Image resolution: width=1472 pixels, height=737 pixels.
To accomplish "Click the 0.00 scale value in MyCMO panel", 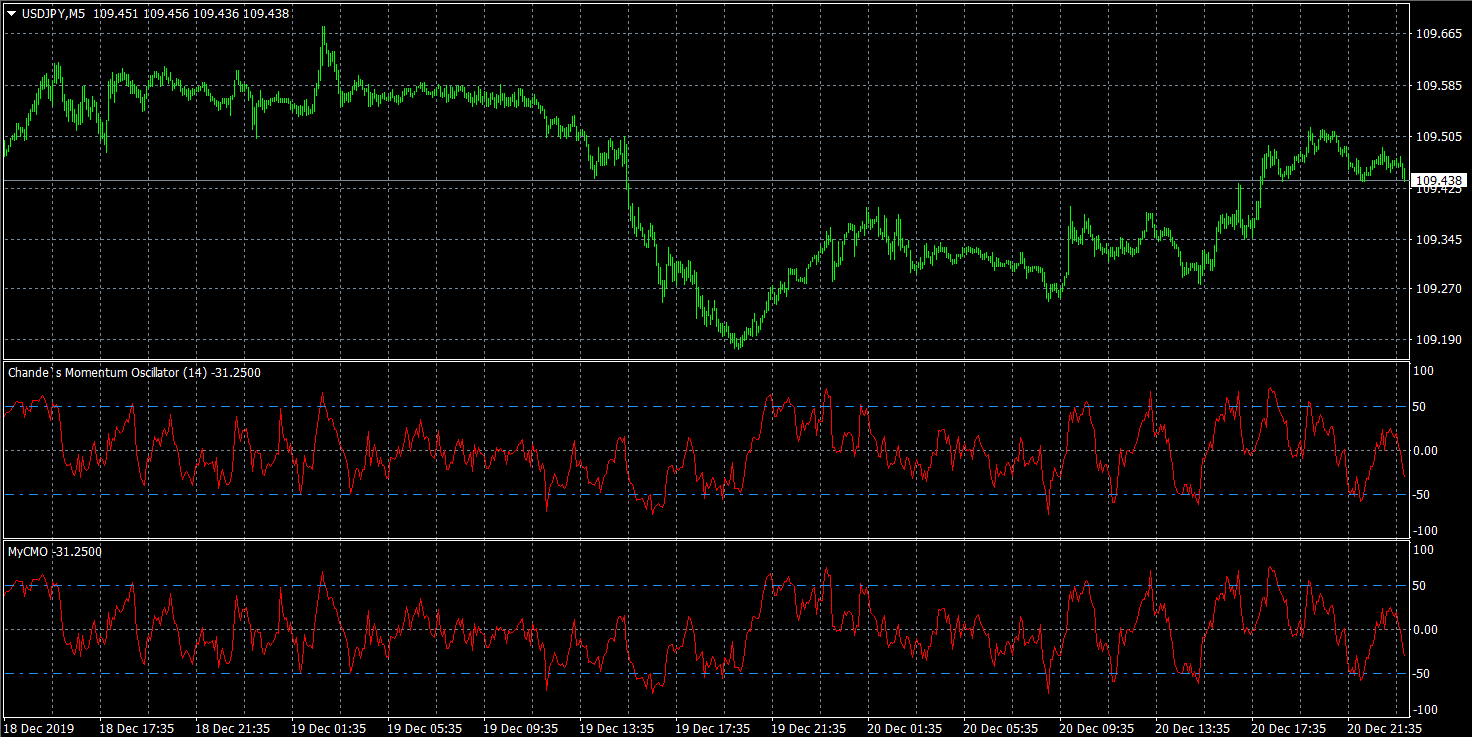I will [1425, 630].
